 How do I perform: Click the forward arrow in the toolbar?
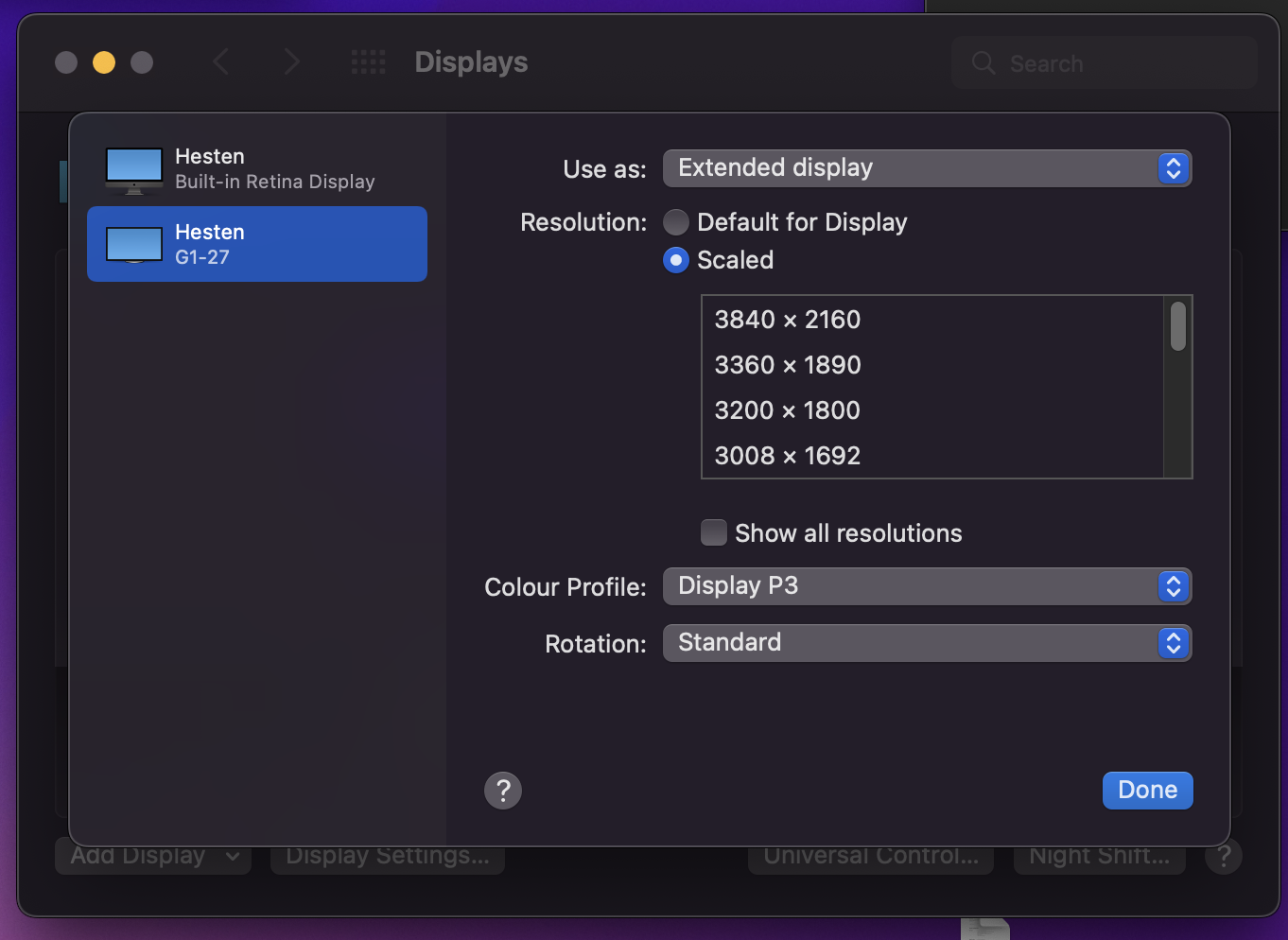pyautogui.click(x=291, y=62)
